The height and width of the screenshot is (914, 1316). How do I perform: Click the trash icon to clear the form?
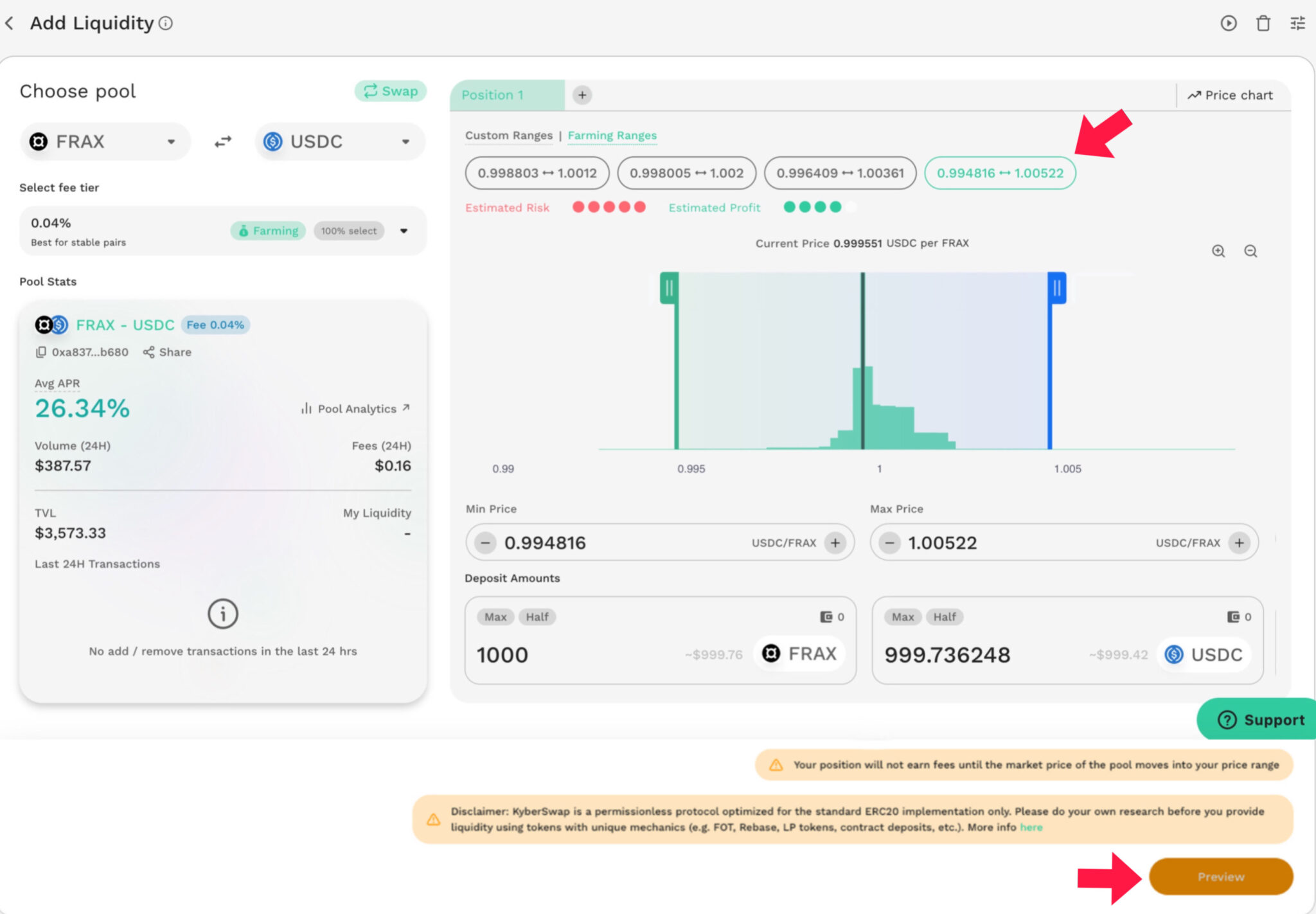pos(1263,23)
